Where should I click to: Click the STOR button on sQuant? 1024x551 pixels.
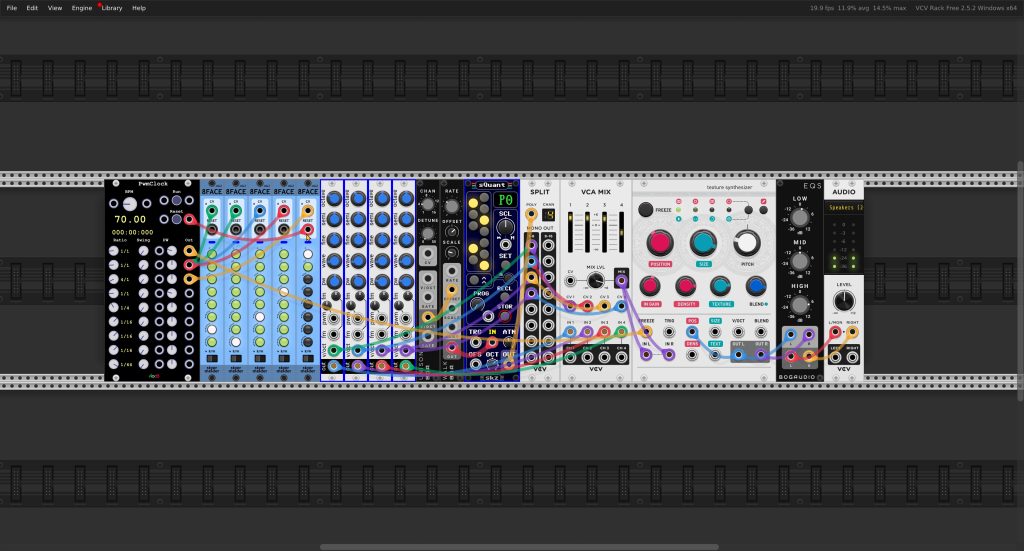point(505,317)
